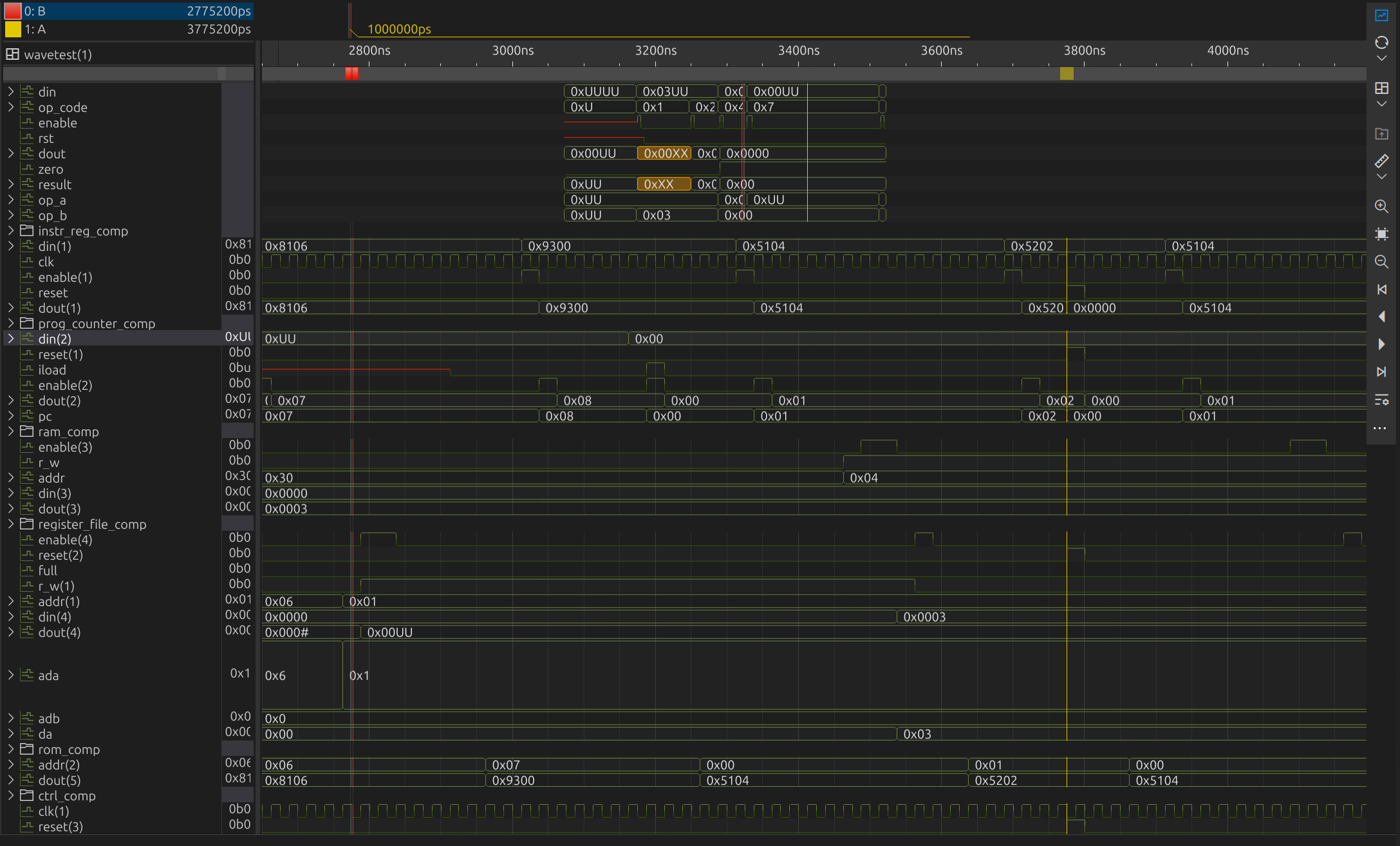Click the ctrl_comp folder icon
1400x846 pixels.
[x=27, y=795]
